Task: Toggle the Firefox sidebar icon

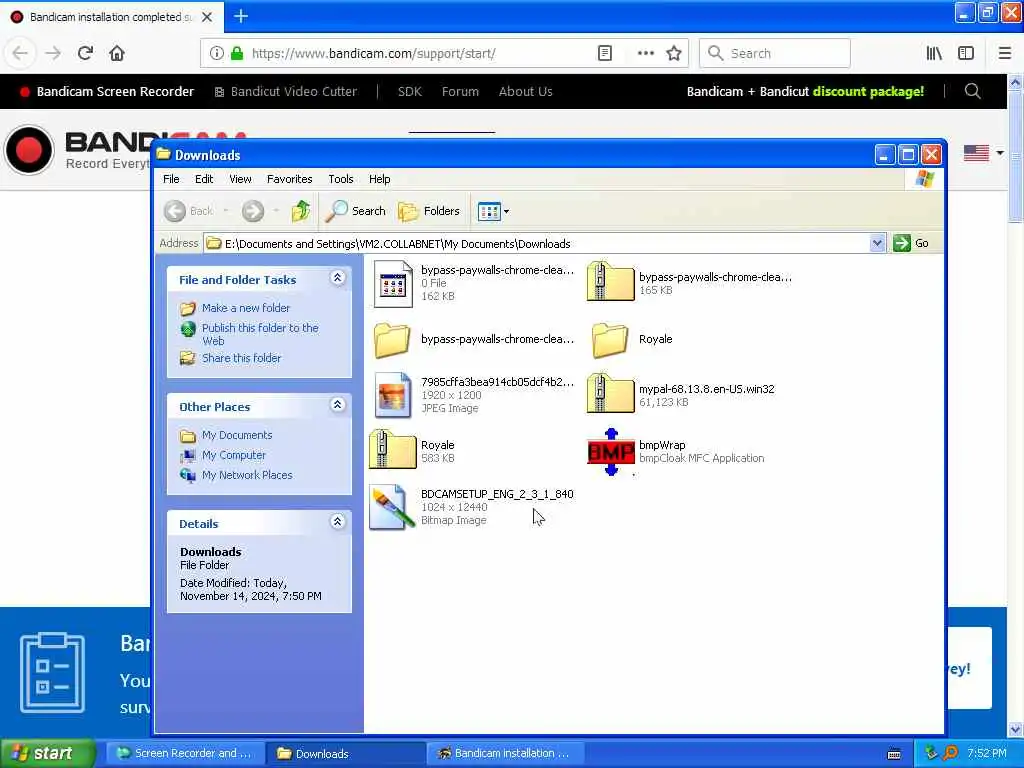Action: coord(966,53)
